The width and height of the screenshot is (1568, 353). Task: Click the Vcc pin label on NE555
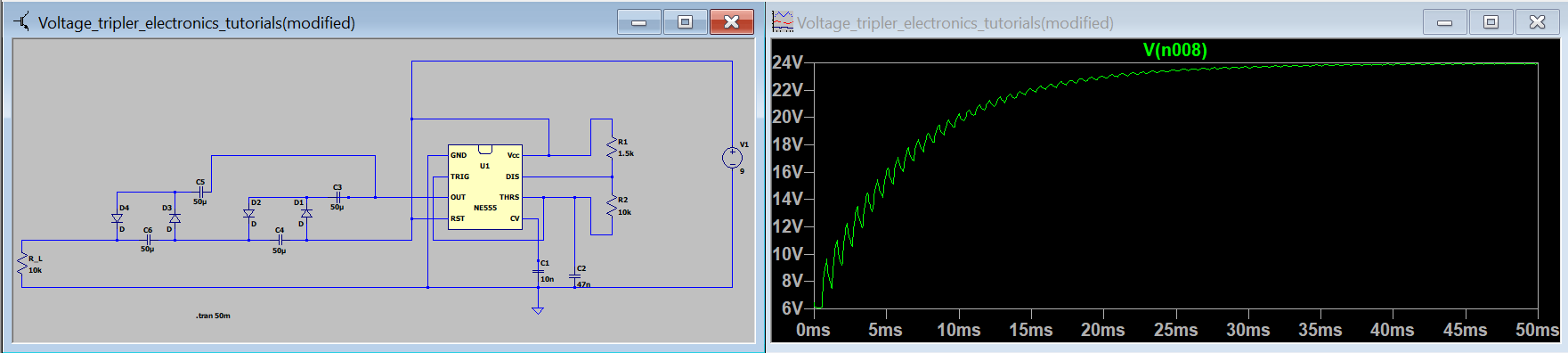(514, 155)
